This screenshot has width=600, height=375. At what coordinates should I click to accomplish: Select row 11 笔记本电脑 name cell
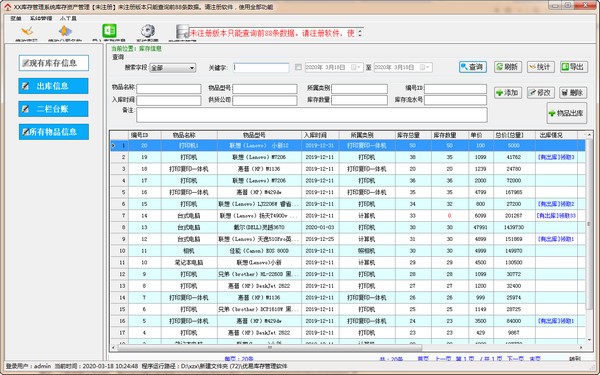point(189,262)
